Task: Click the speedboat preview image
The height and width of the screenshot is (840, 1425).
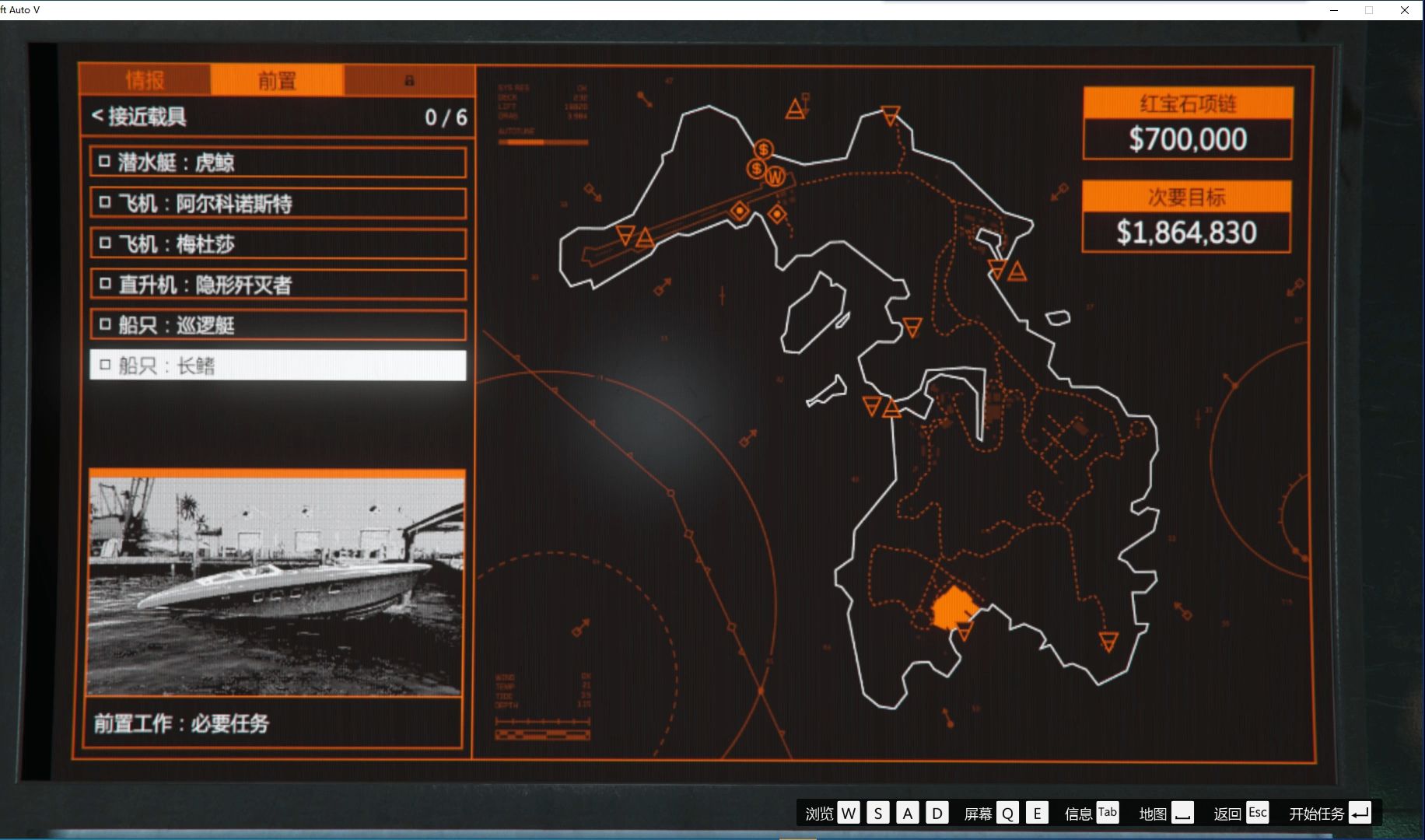Action: coord(277,586)
